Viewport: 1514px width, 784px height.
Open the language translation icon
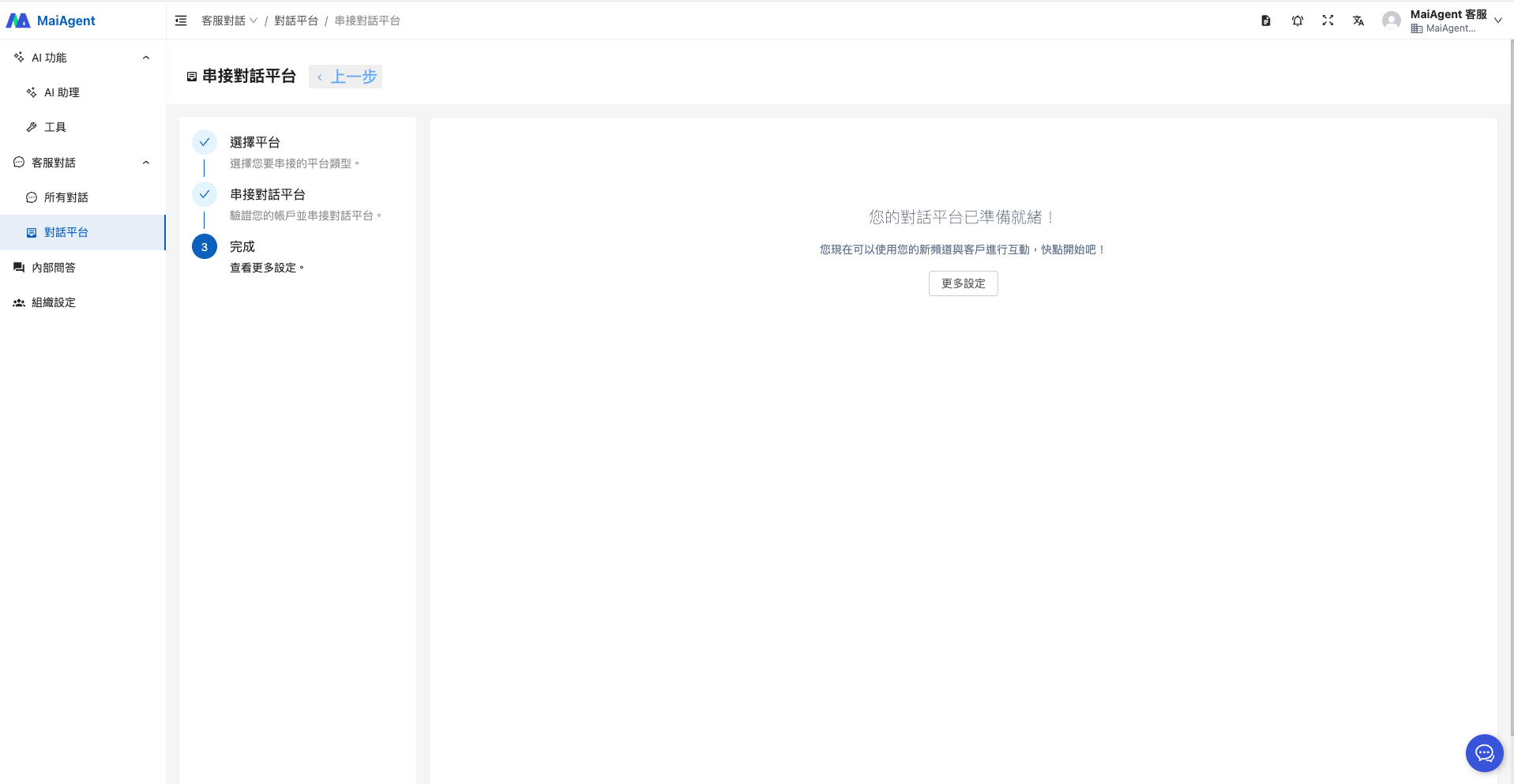coord(1358,21)
